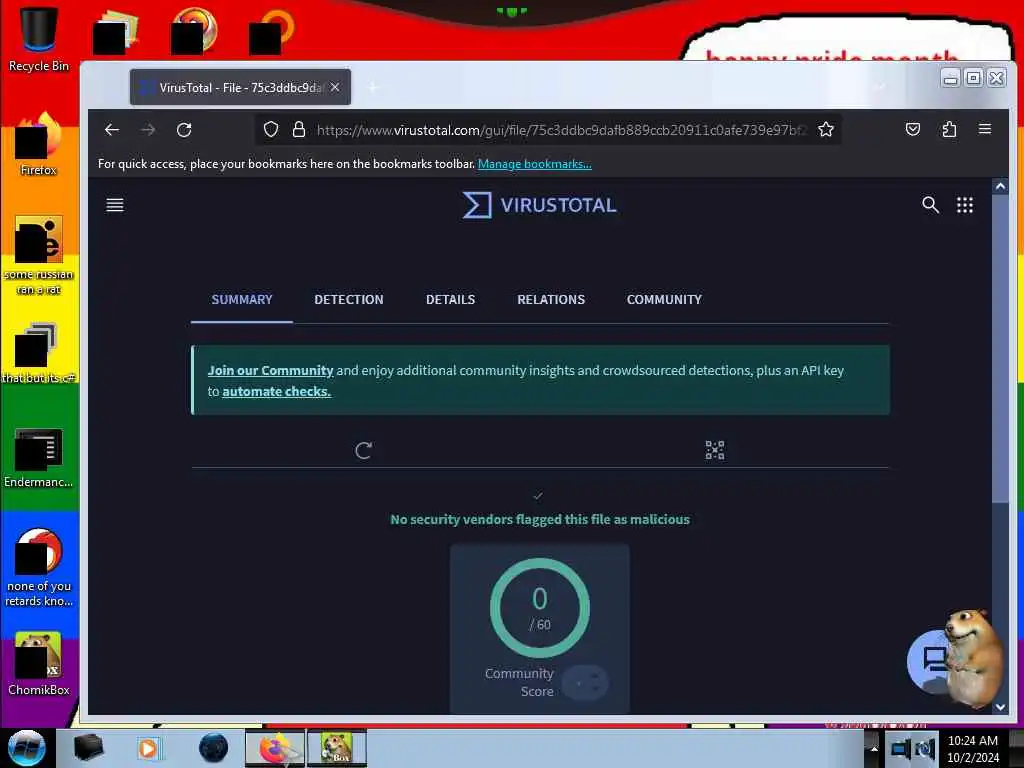Click 'Join our Community' link
Screen dimensions: 1024x768
coord(270,370)
